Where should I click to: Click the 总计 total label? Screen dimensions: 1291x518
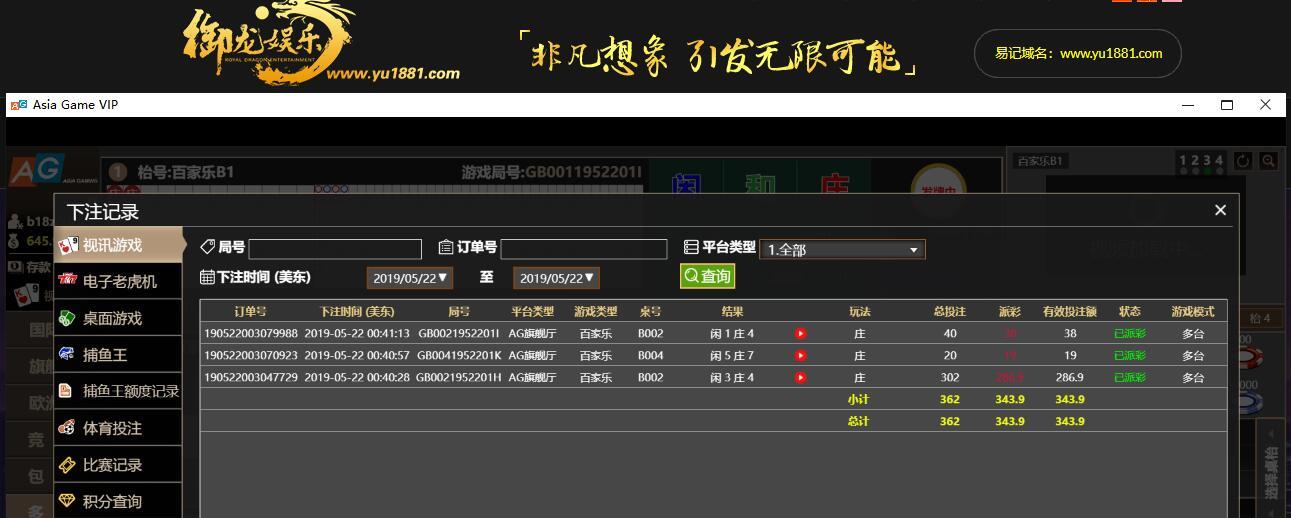(858, 421)
